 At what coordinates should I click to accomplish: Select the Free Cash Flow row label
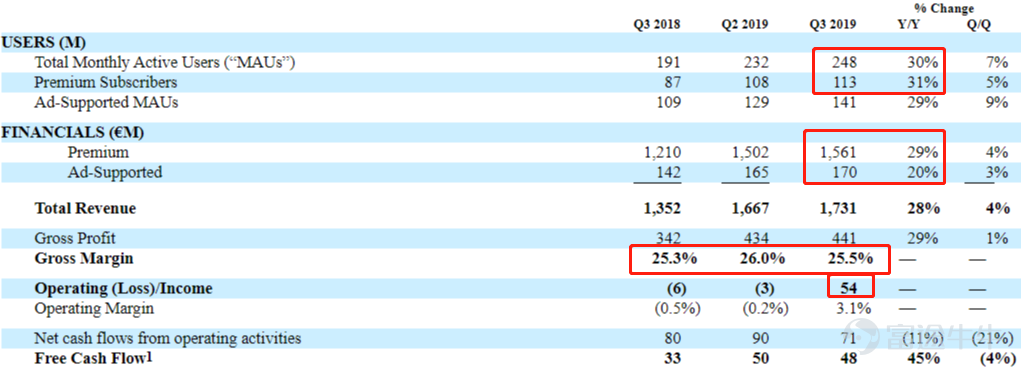[95, 358]
